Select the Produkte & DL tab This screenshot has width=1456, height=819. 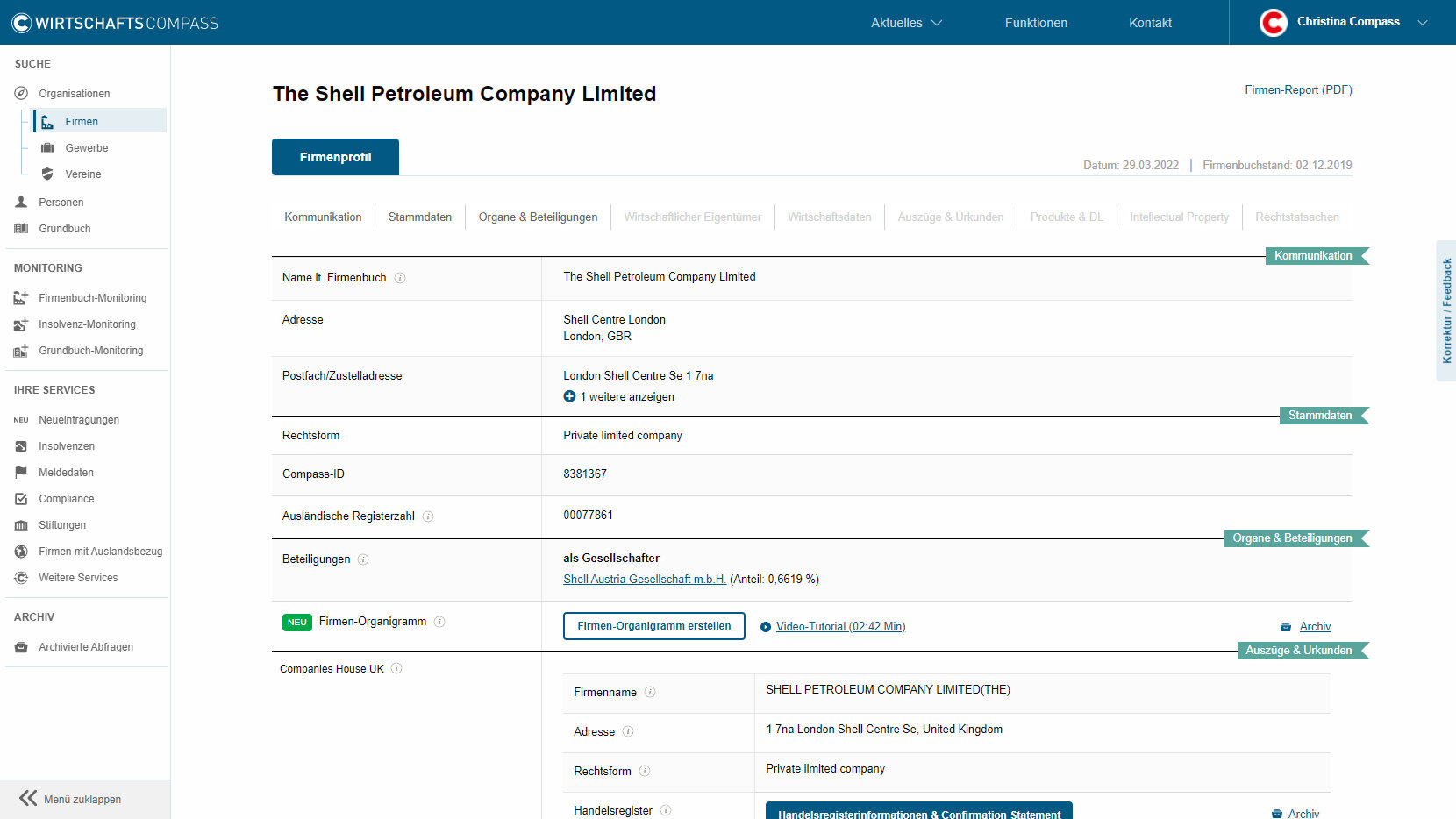click(1067, 217)
